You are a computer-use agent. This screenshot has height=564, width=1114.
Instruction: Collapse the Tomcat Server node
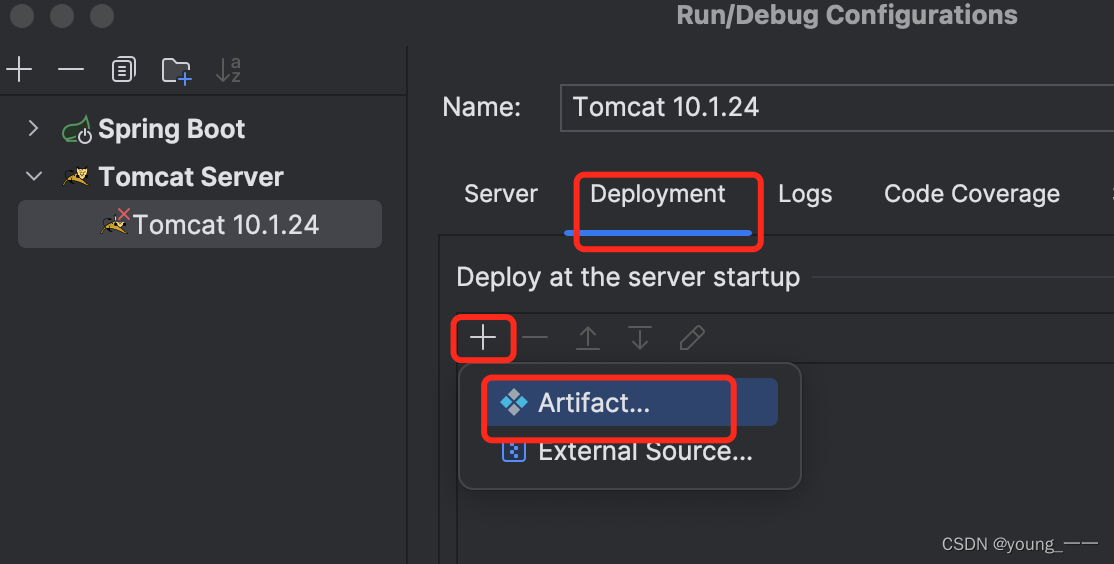(33, 176)
